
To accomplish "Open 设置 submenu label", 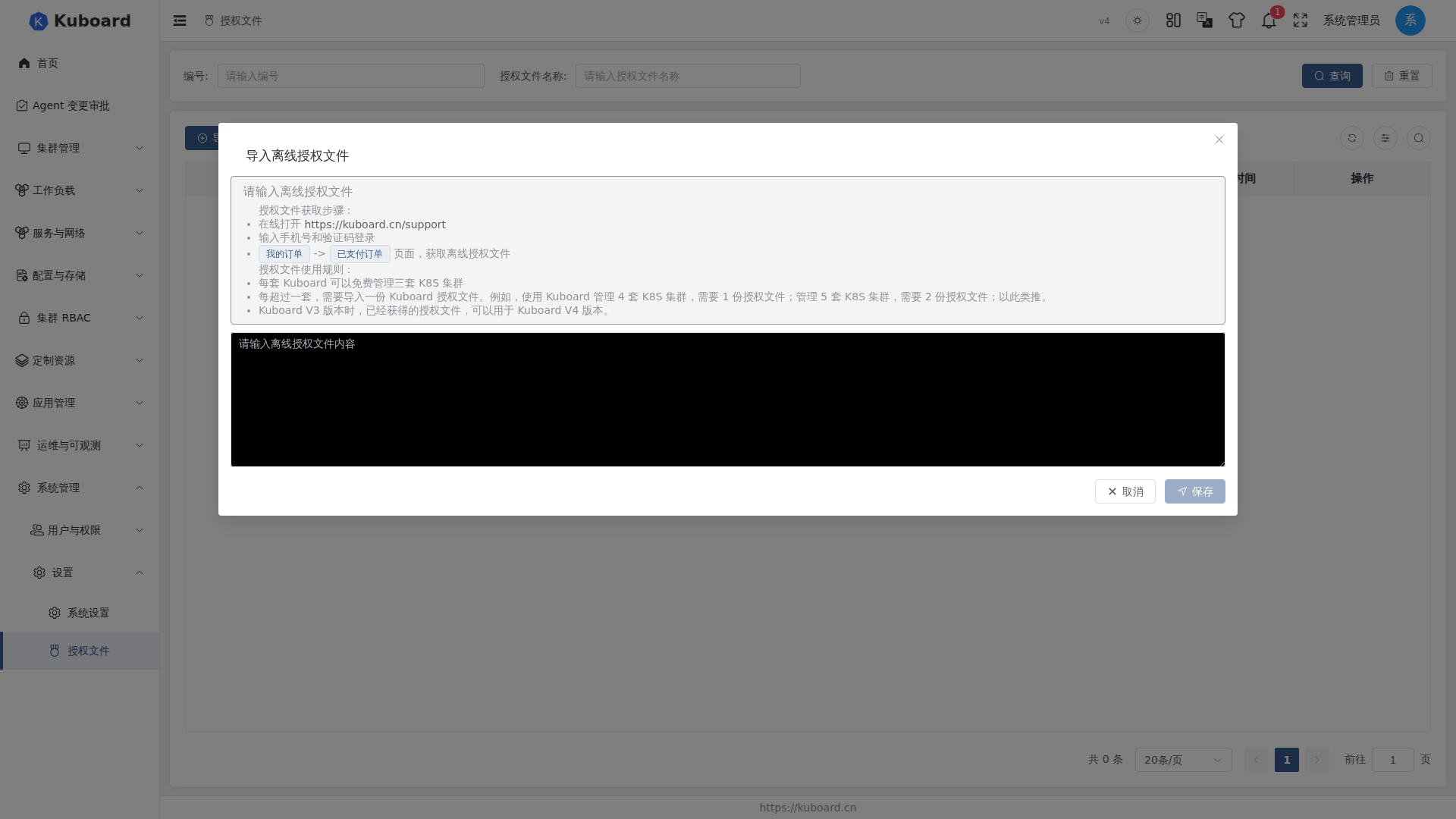I will tap(63, 573).
